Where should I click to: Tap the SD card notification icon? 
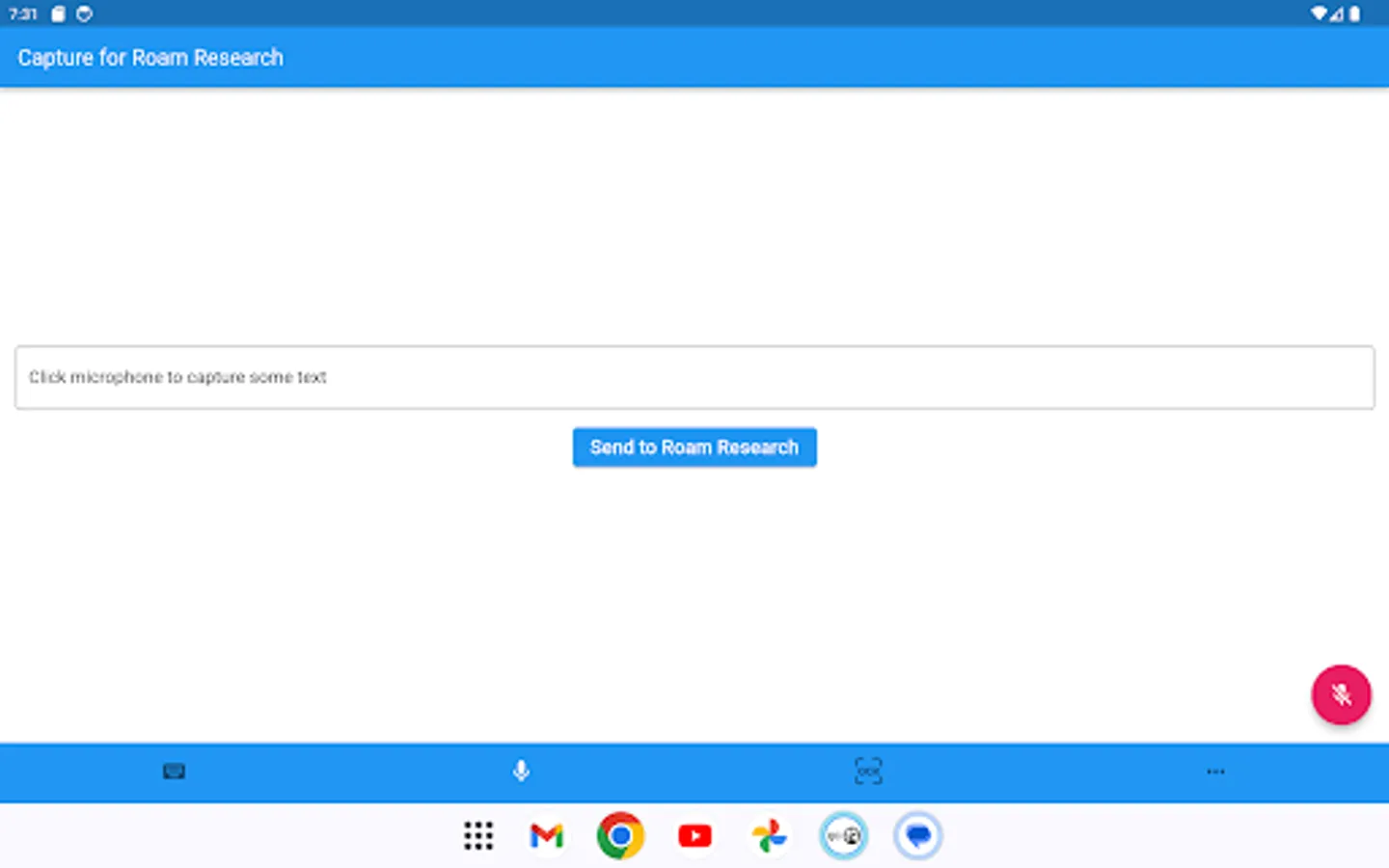(x=58, y=14)
